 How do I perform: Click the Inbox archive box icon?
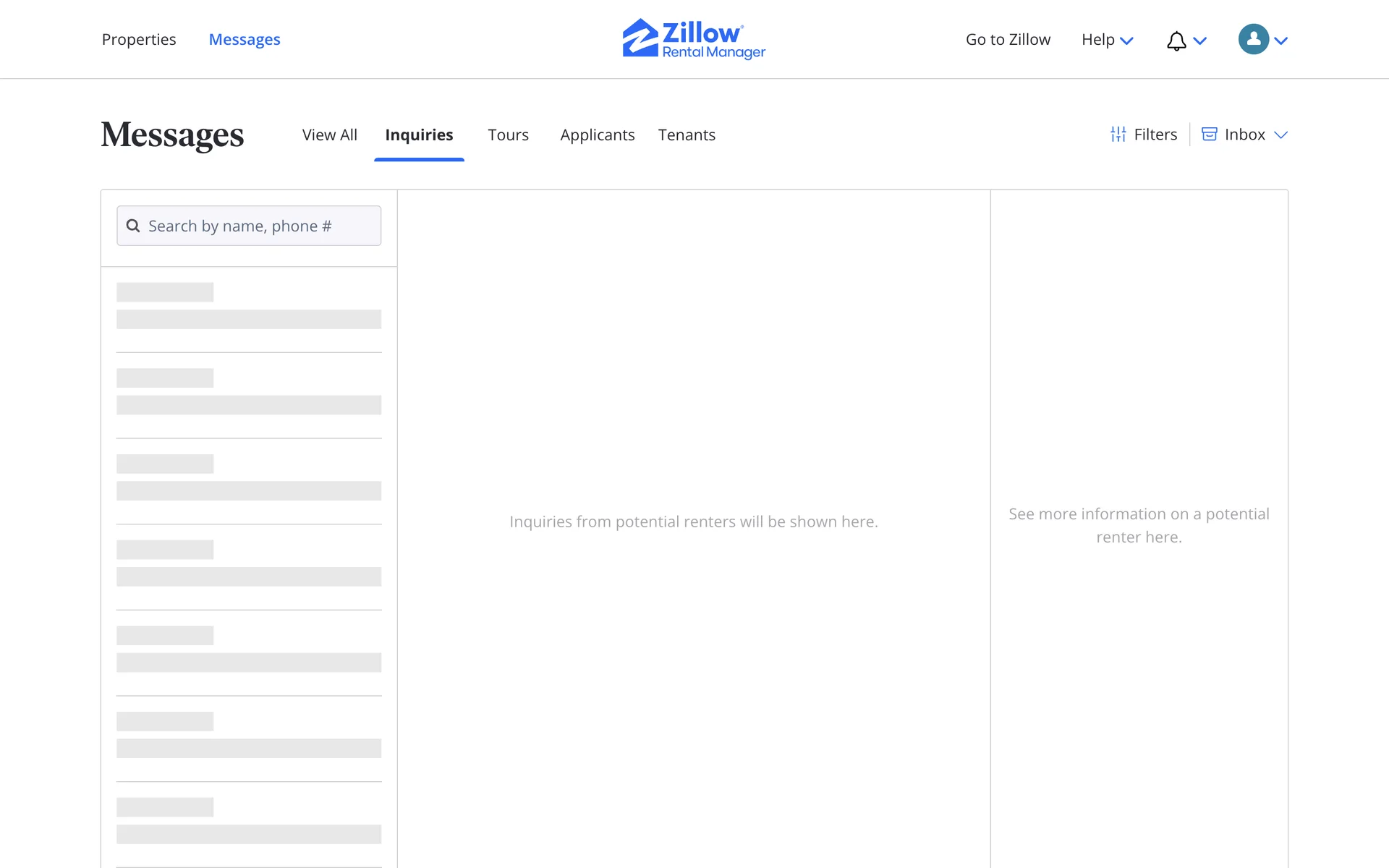tap(1209, 135)
